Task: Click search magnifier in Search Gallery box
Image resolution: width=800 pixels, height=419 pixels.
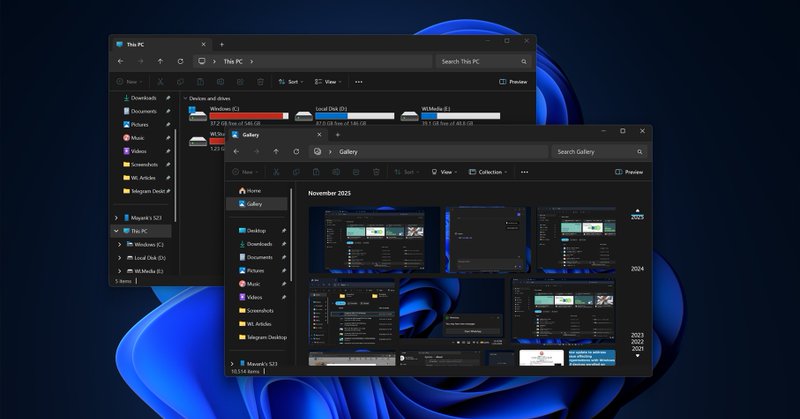Action: 639,152
